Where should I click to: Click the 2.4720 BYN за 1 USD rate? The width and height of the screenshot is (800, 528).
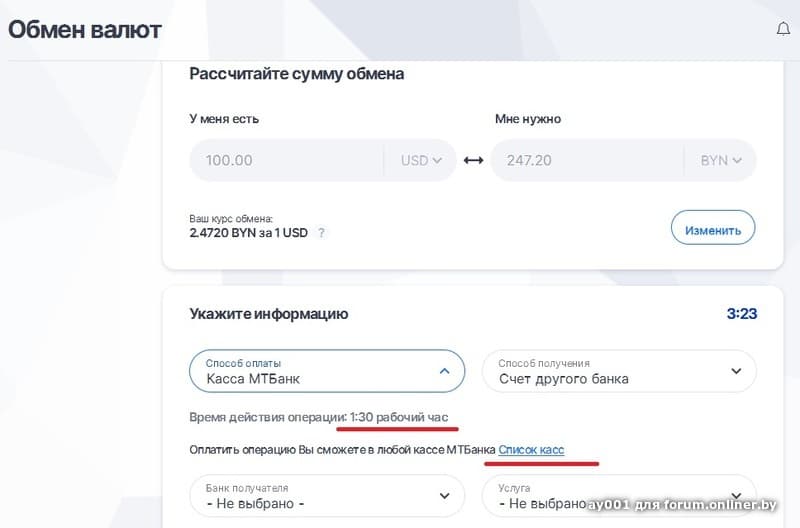249,233
